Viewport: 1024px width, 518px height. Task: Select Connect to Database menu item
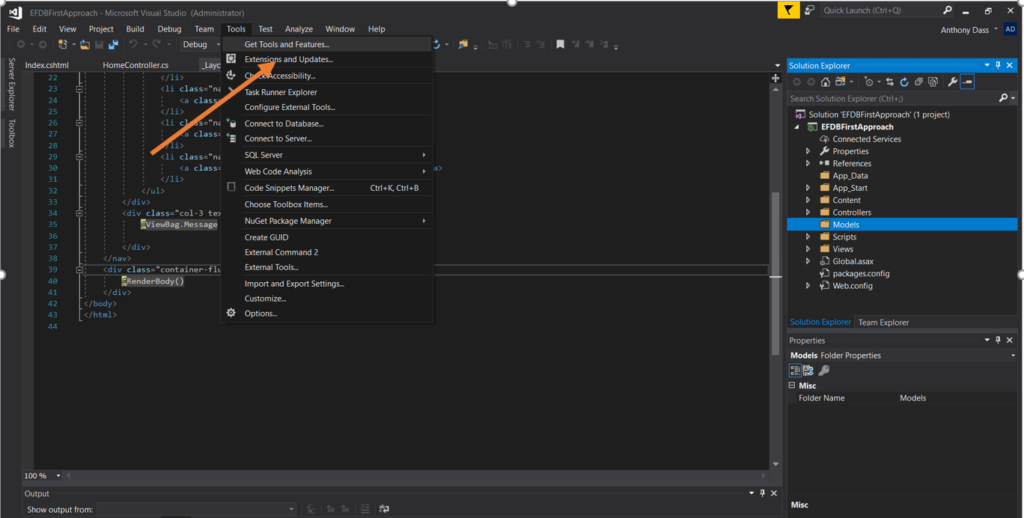[328, 123]
